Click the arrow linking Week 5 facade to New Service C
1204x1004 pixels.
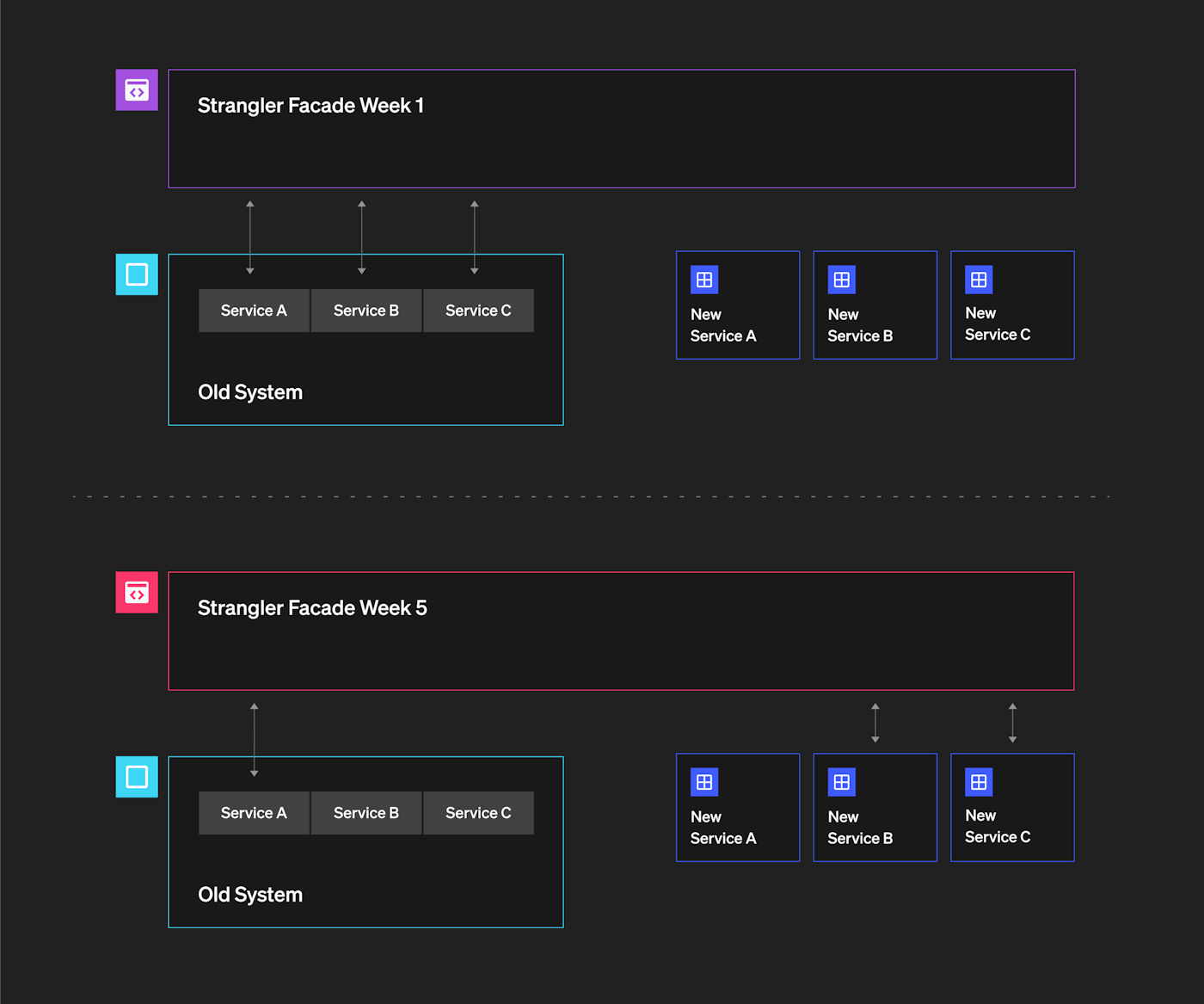point(1012,723)
